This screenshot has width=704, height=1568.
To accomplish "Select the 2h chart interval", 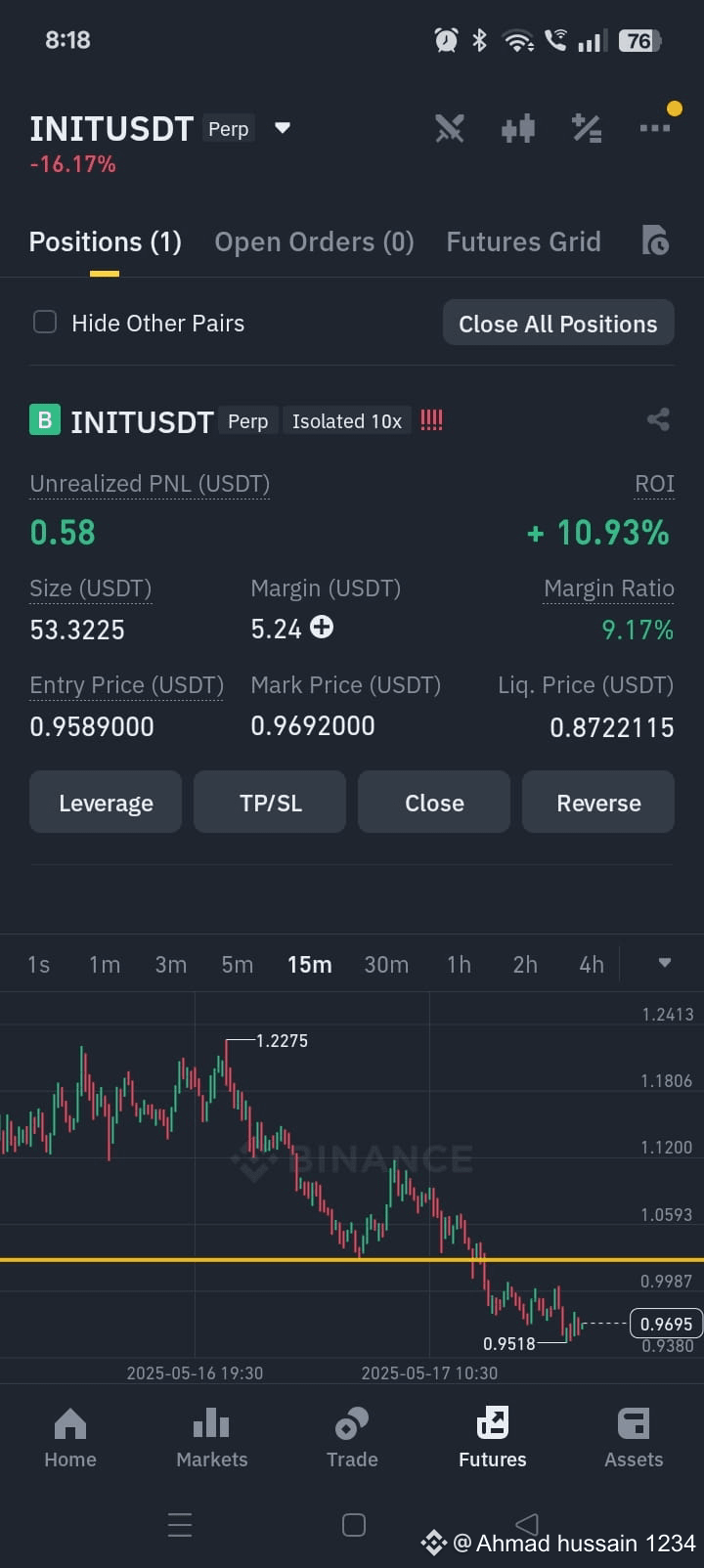I will 525,965.
